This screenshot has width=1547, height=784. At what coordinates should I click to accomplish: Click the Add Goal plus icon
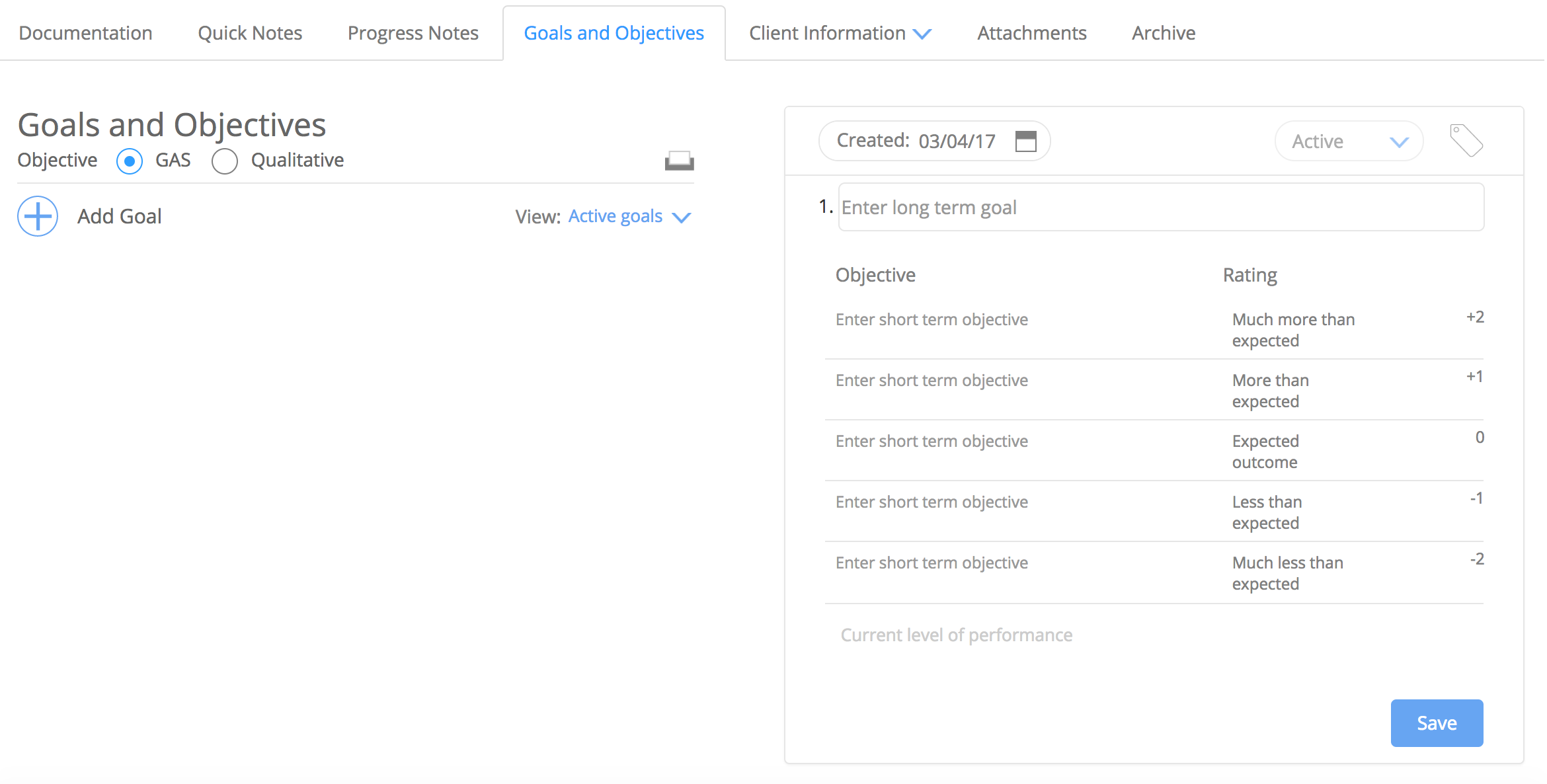[38, 216]
